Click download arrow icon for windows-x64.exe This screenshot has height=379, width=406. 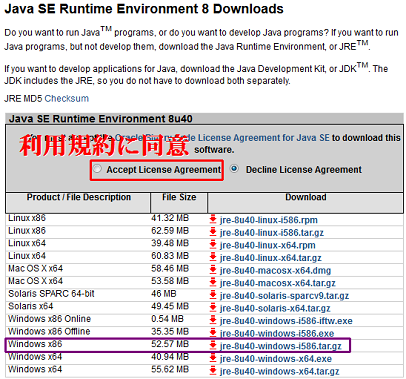pyautogui.click(x=213, y=358)
